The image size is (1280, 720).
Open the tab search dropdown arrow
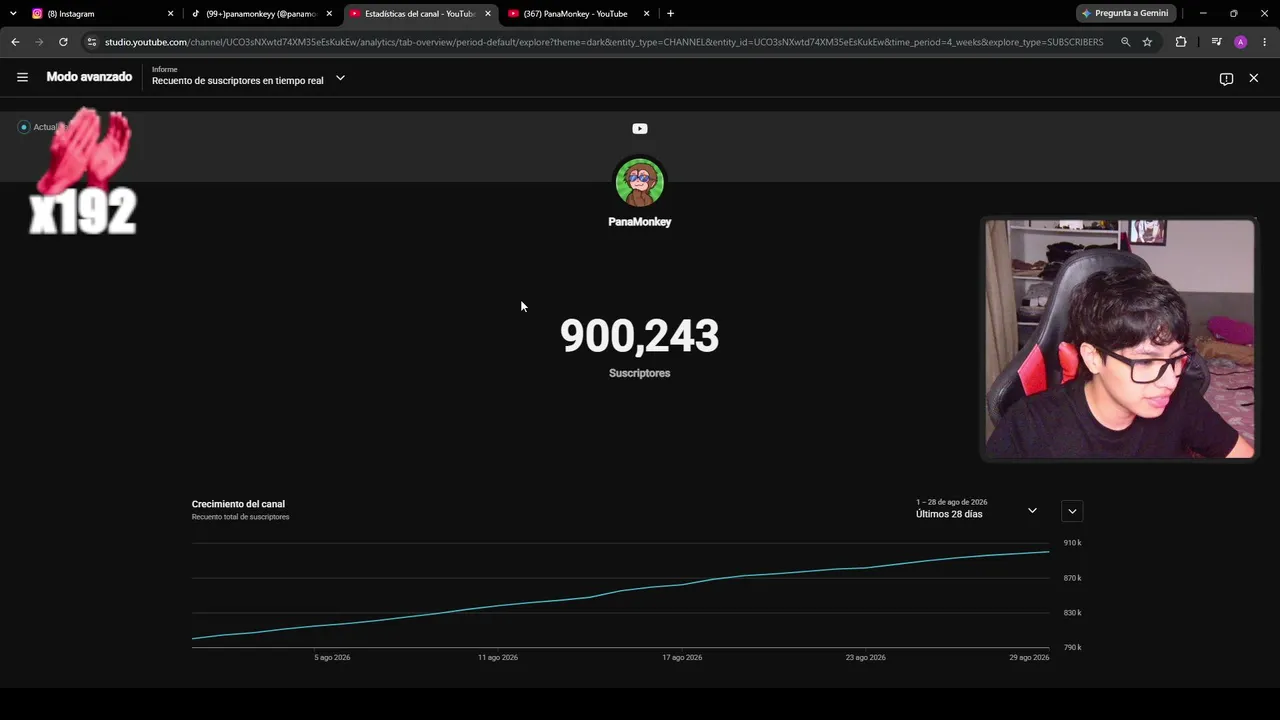pos(13,14)
